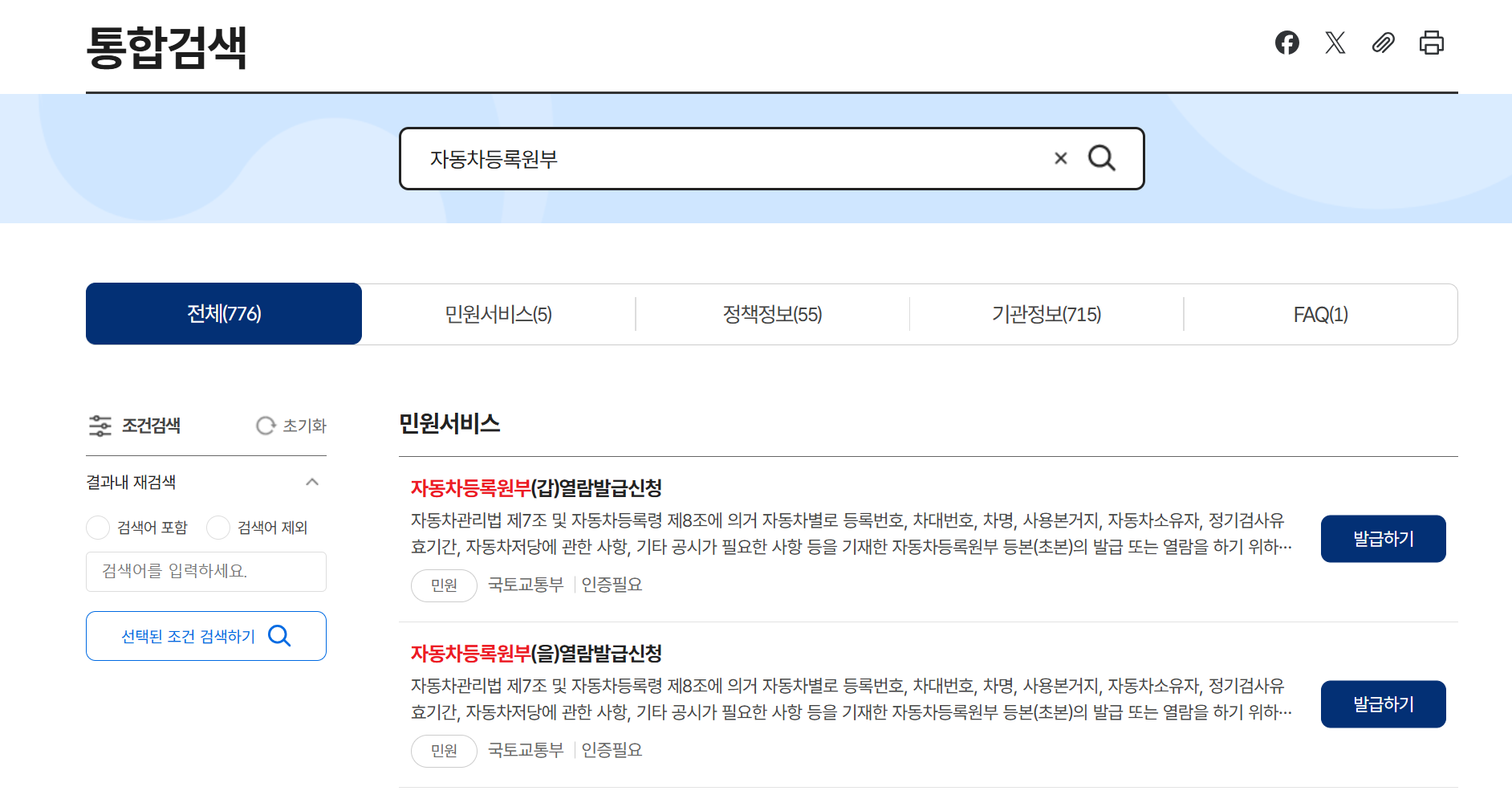Copy the page link via clip icon
Viewport: 1512px width, 799px height.
click(x=1383, y=43)
